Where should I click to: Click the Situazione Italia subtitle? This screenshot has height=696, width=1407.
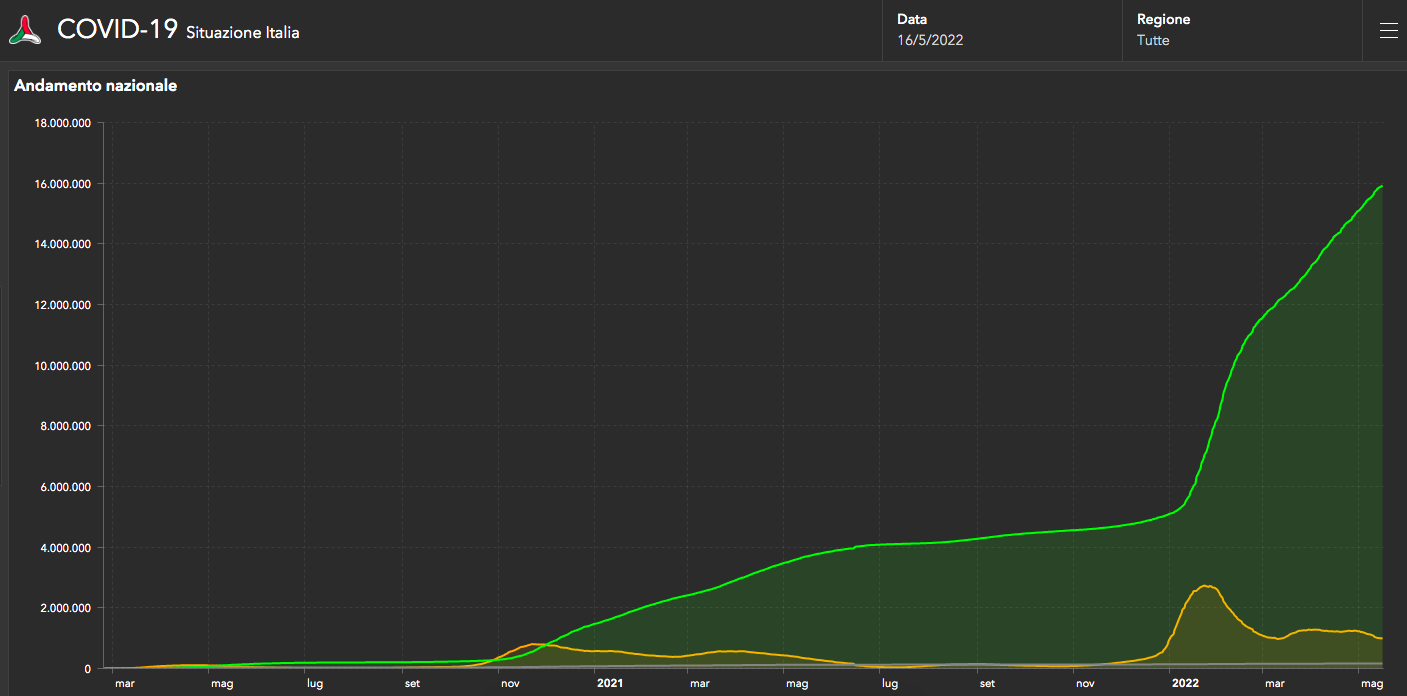click(x=243, y=33)
